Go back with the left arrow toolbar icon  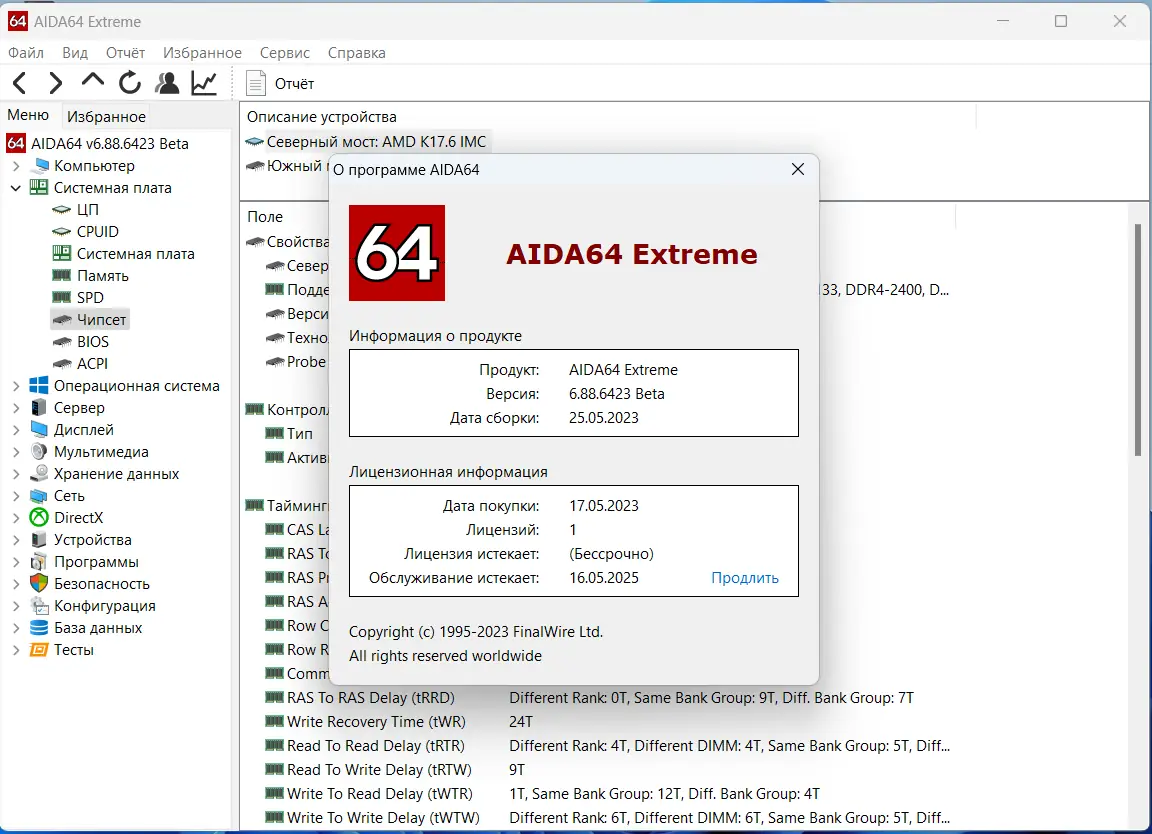click(x=19, y=83)
